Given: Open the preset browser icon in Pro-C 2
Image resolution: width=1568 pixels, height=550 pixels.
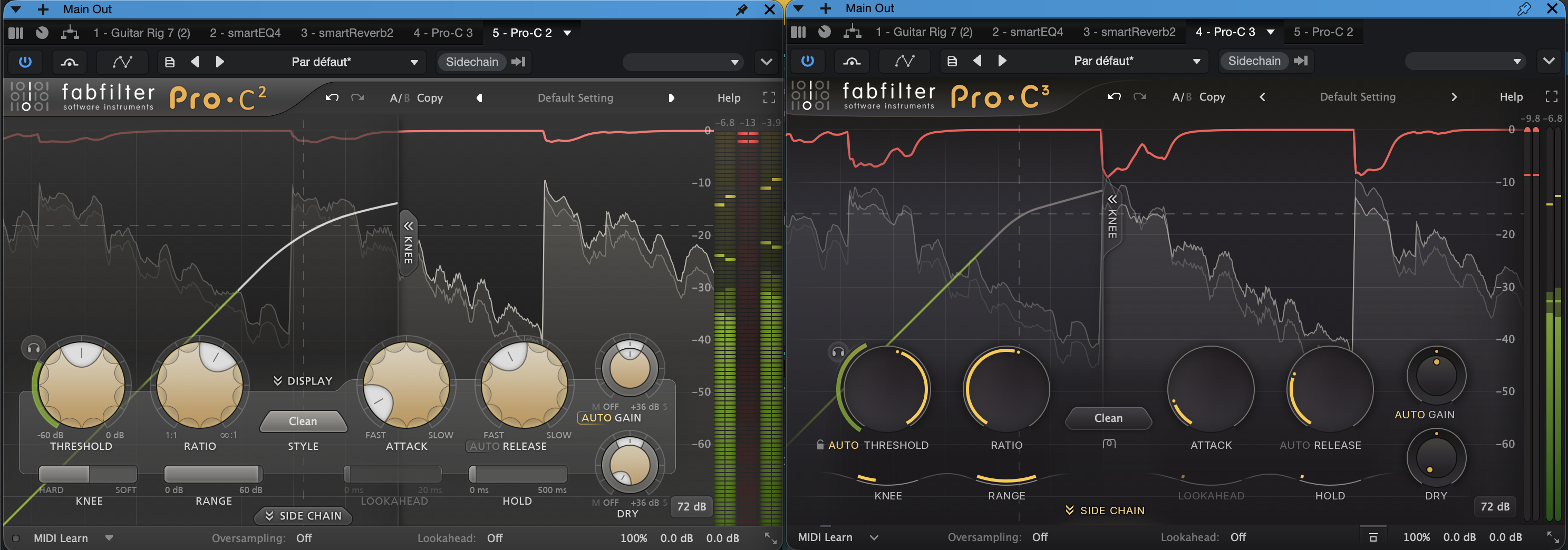Looking at the screenshot, I should coord(170,62).
